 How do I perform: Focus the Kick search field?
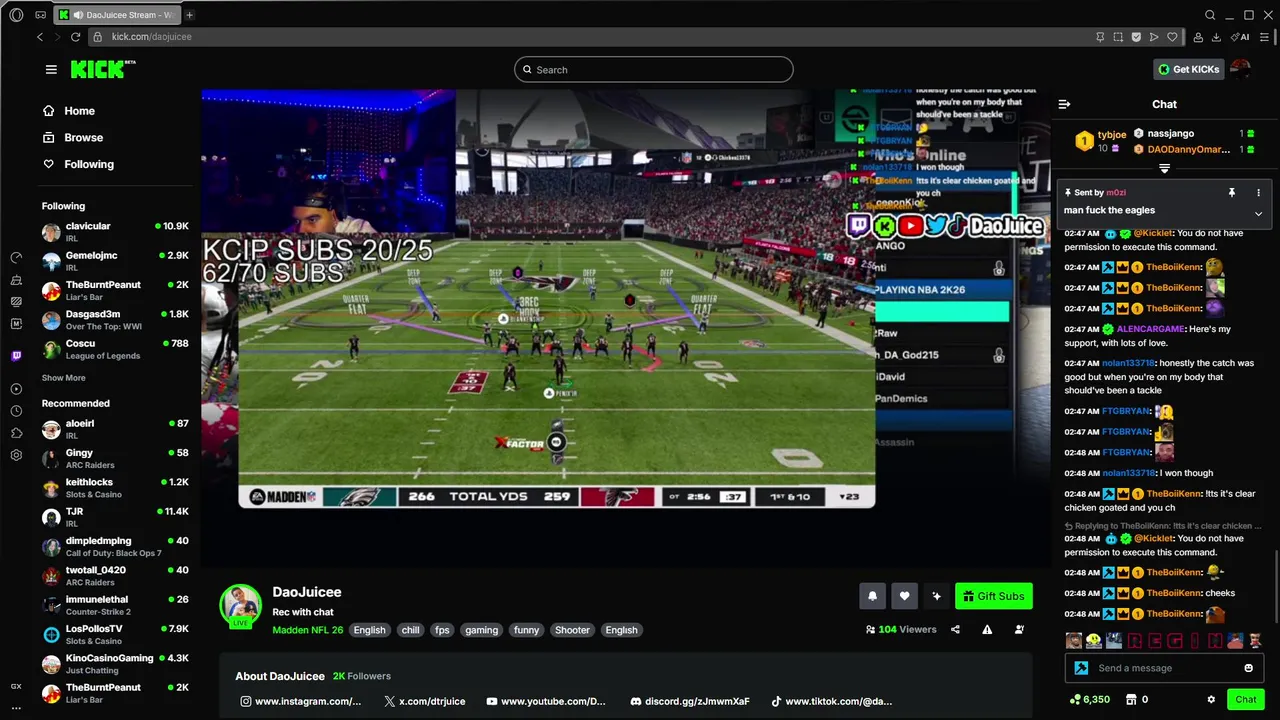[654, 69]
